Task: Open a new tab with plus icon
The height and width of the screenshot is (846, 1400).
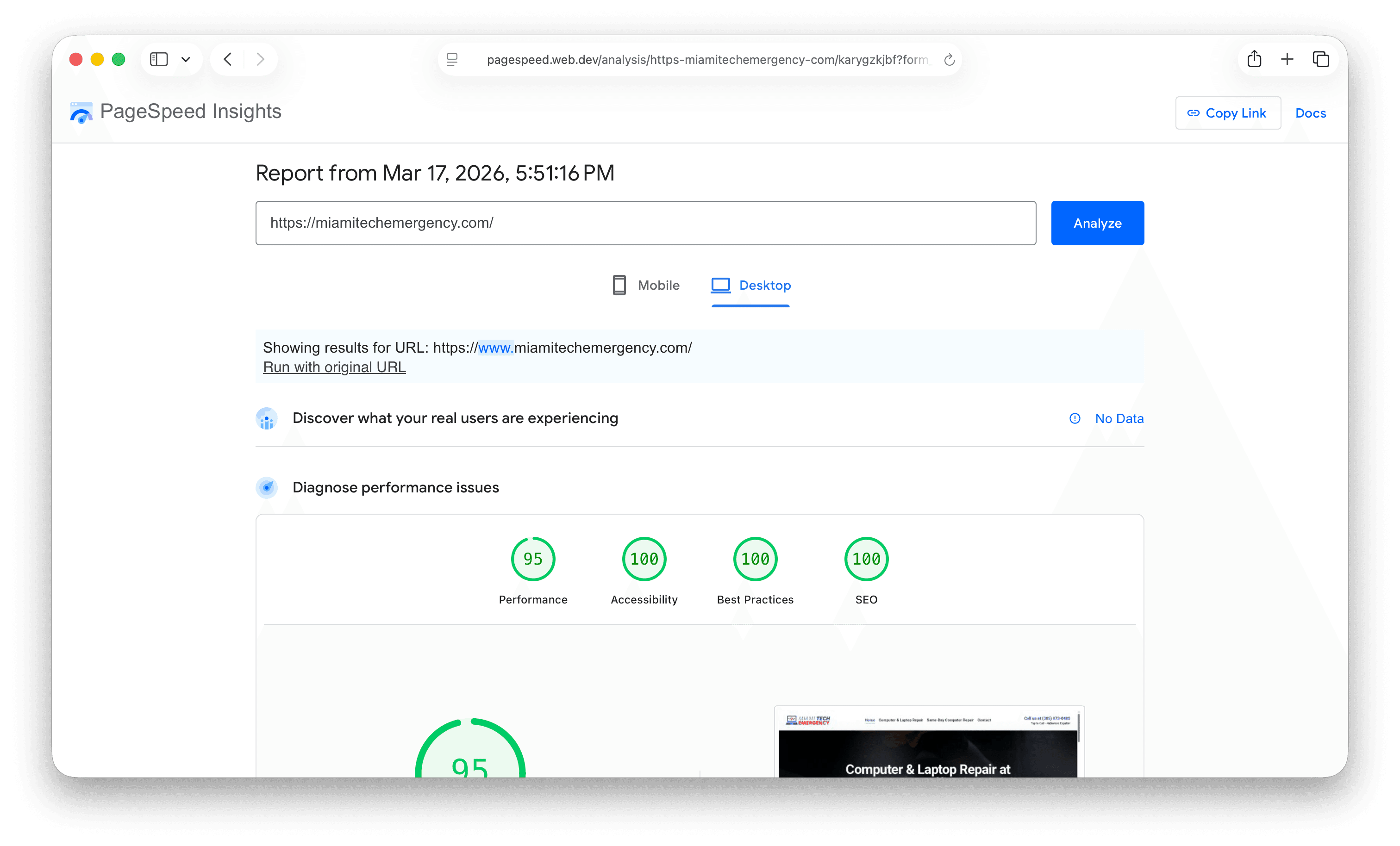Action: 1287,59
